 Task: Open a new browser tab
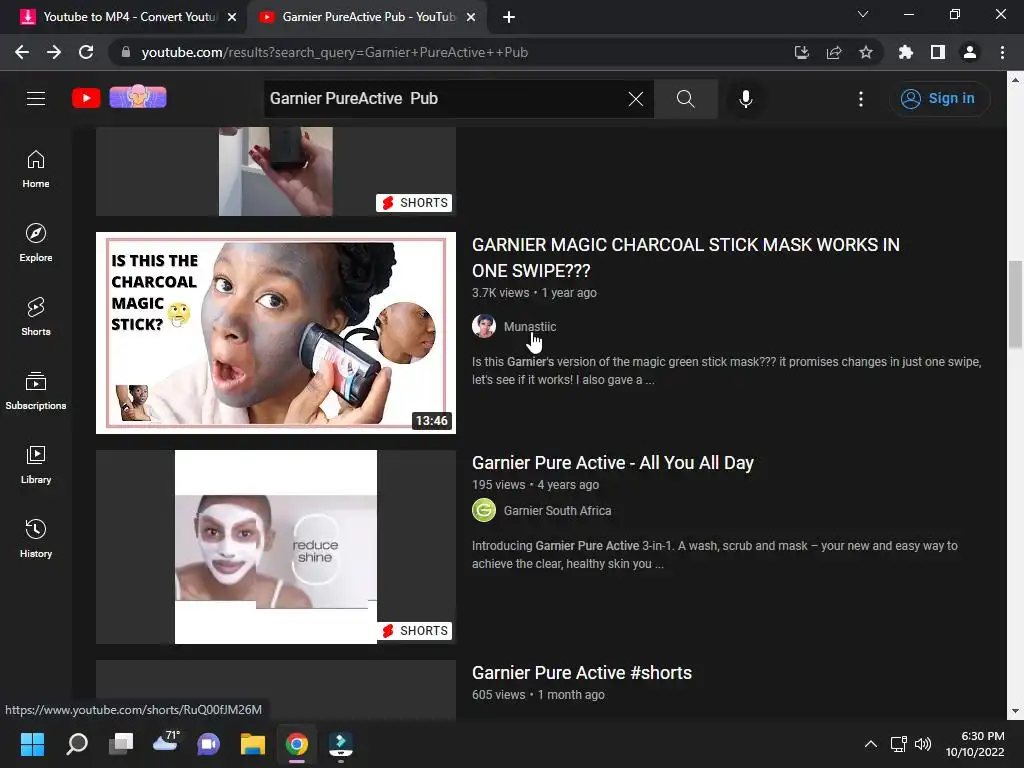click(x=509, y=17)
